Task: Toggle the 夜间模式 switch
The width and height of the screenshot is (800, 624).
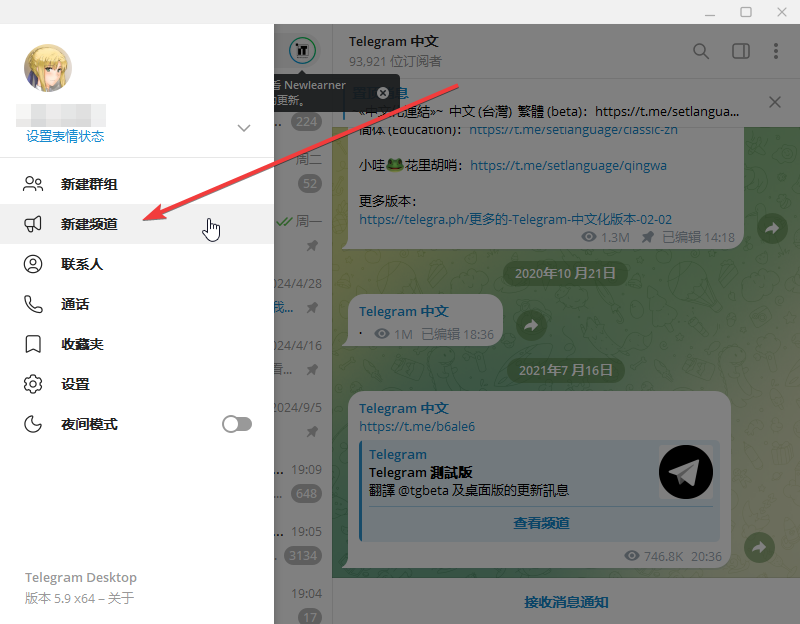Action: tap(237, 424)
